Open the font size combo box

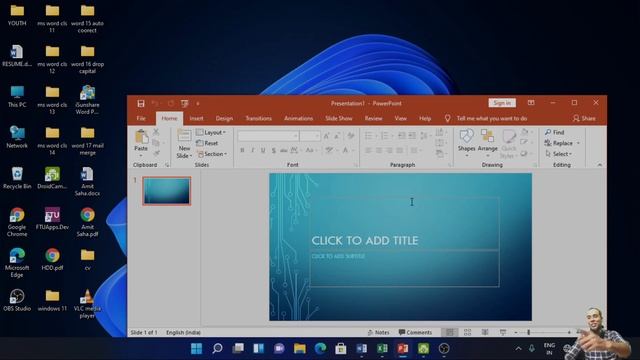(x=310, y=136)
